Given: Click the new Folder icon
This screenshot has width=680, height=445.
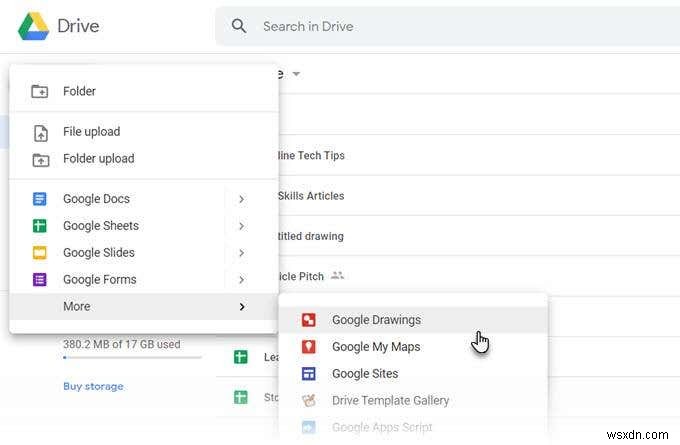Looking at the screenshot, I should click(x=40, y=91).
